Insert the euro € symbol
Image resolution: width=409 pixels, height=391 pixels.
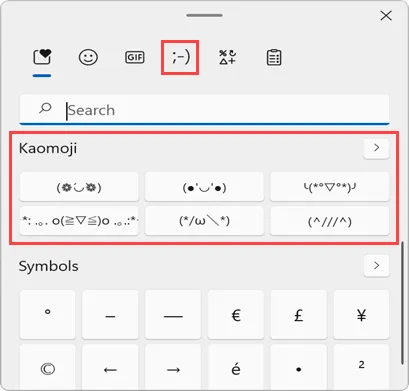(x=236, y=315)
